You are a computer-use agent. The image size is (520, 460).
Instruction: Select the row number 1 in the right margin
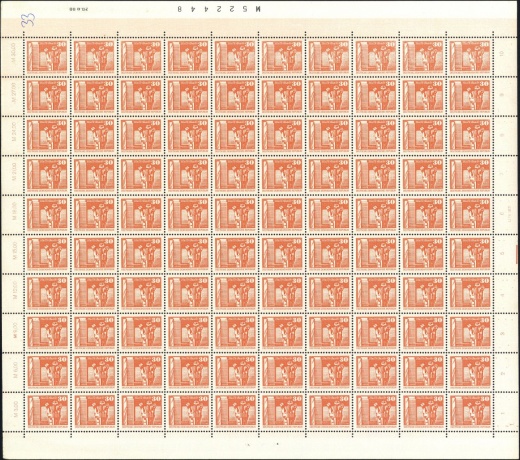point(503,413)
